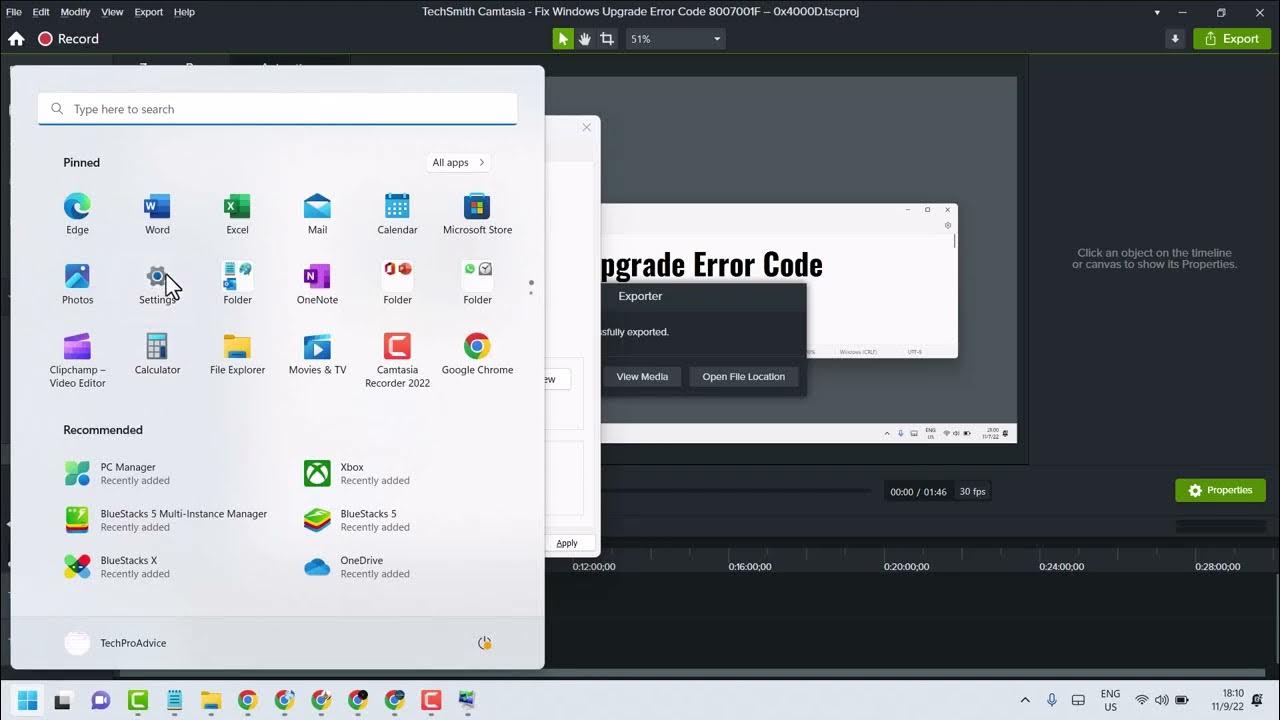This screenshot has width=1280, height=720.
Task: Launch Excel in Start menu
Action: coord(237,214)
